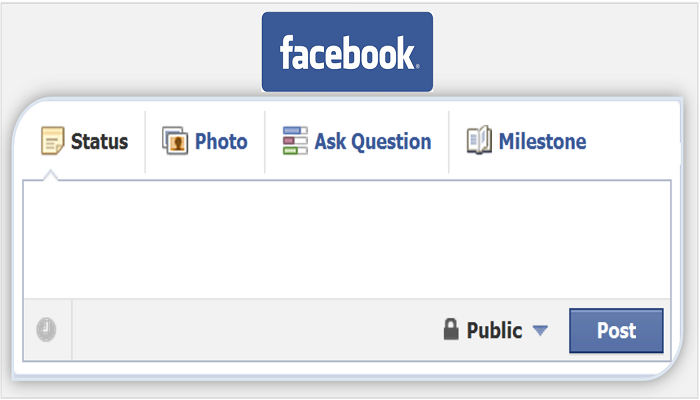
Task: Click the blue Post button
Action: 616,330
